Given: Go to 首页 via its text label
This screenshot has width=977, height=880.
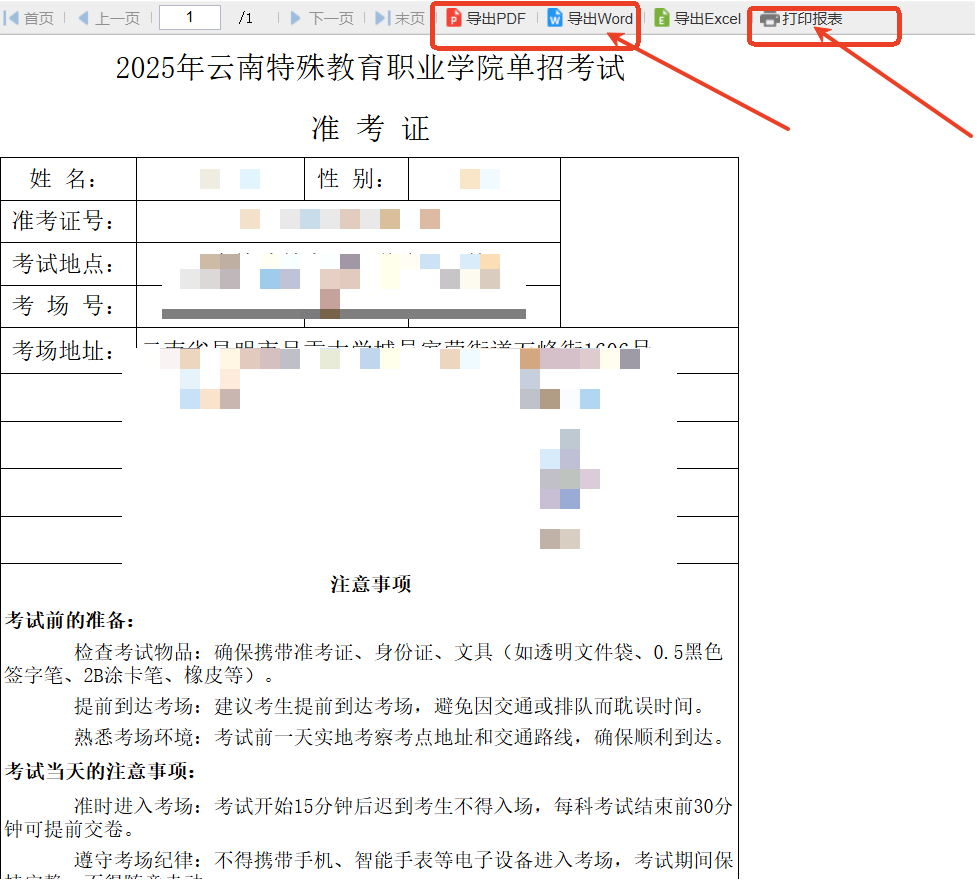Looking at the screenshot, I should click(39, 18).
